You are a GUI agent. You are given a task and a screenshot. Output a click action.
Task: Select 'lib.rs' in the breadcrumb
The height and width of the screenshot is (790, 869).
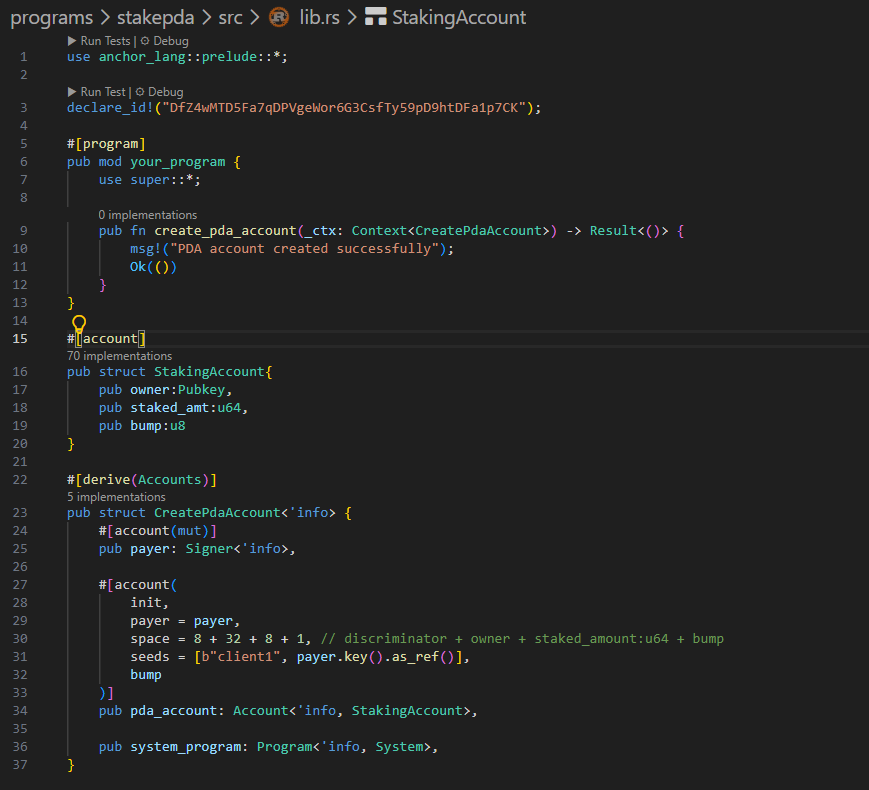[319, 18]
